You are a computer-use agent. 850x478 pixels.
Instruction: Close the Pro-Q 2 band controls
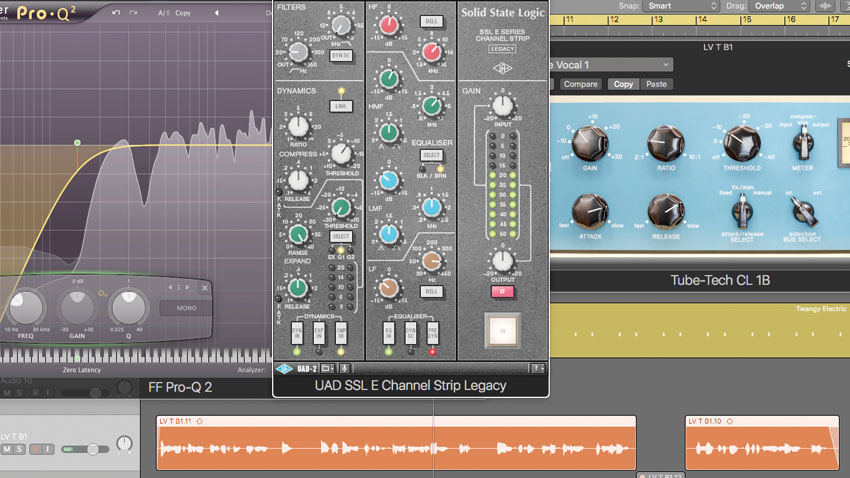(205, 288)
